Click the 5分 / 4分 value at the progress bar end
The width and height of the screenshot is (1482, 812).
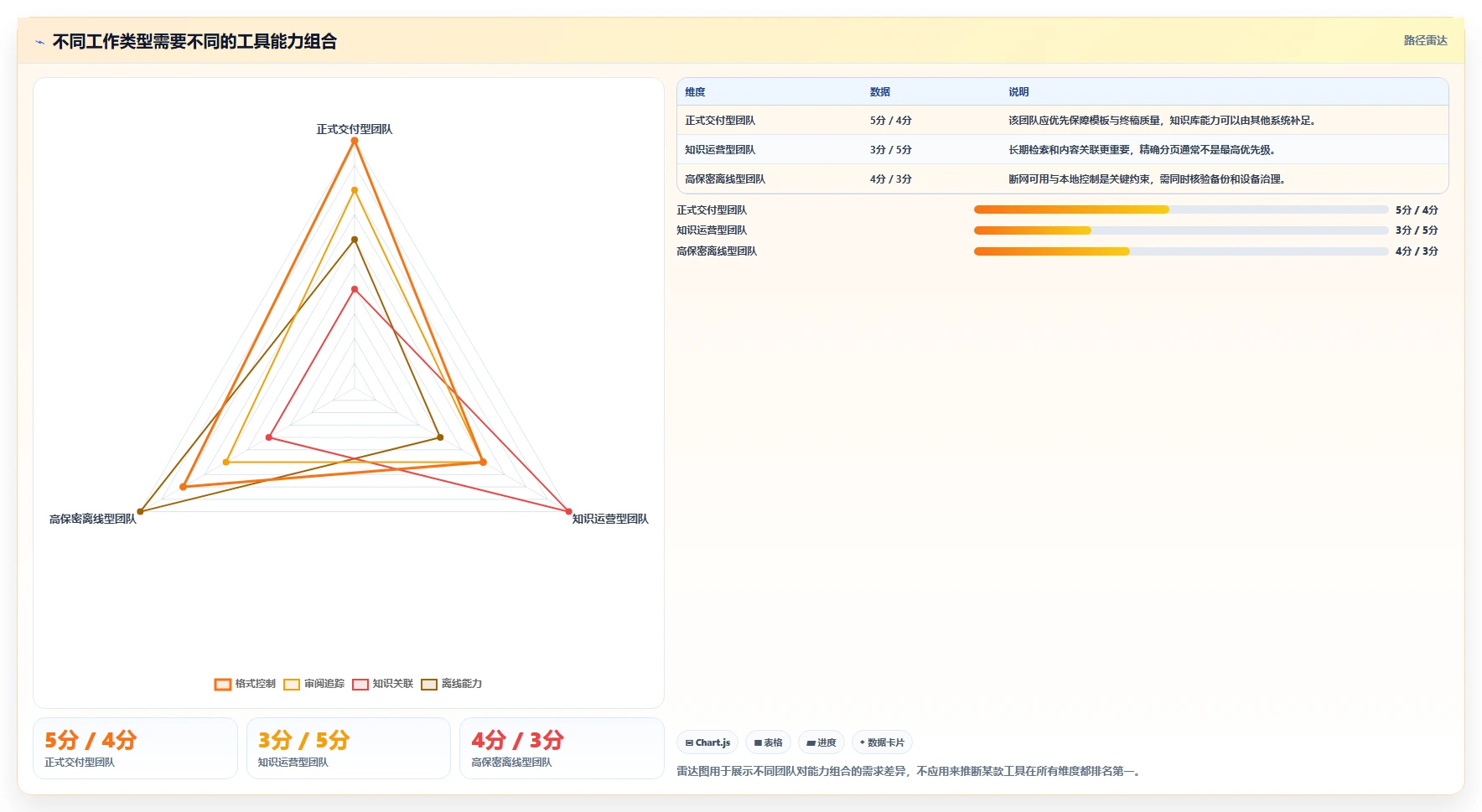tap(1417, 210)
